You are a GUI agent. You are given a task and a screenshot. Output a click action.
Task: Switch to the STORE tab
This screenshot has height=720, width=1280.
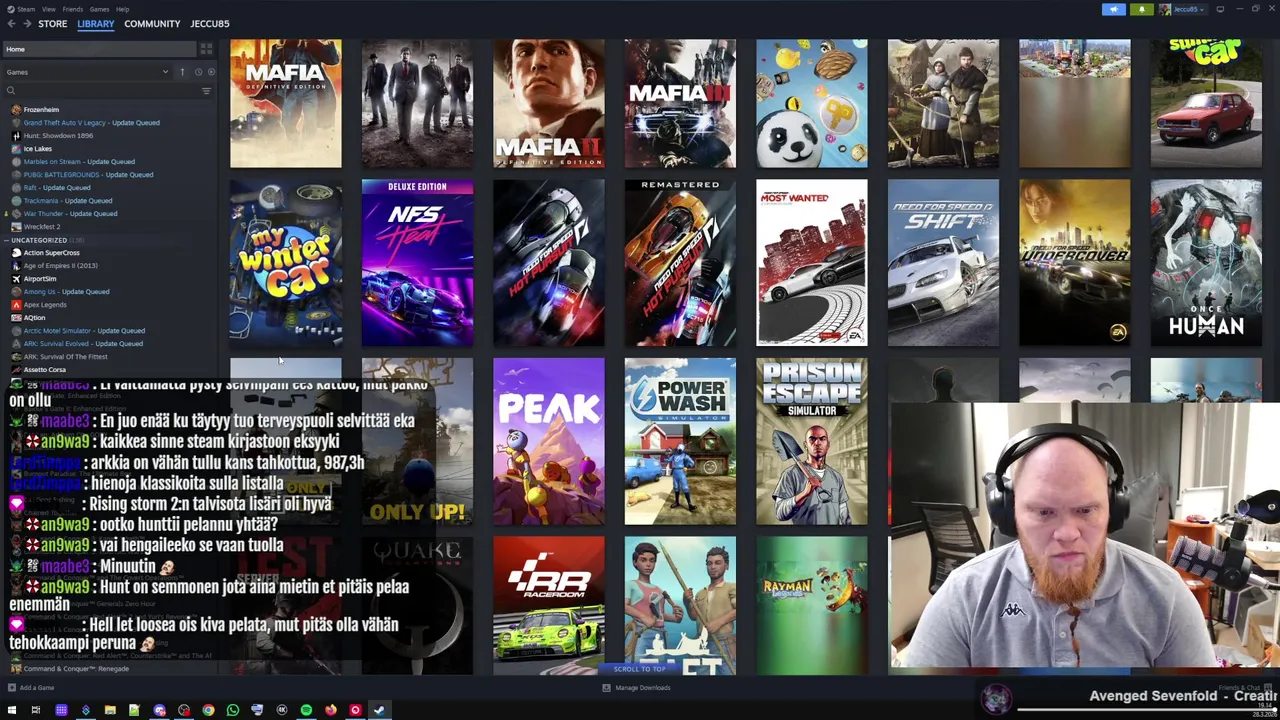pos(52,24)
